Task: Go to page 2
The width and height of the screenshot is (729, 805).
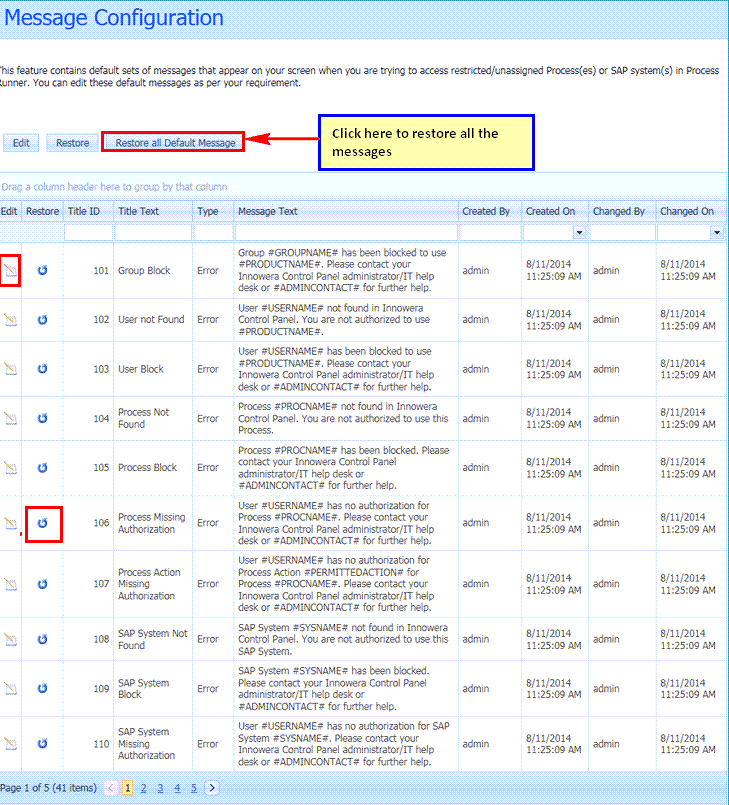Action: pos(144,788)
